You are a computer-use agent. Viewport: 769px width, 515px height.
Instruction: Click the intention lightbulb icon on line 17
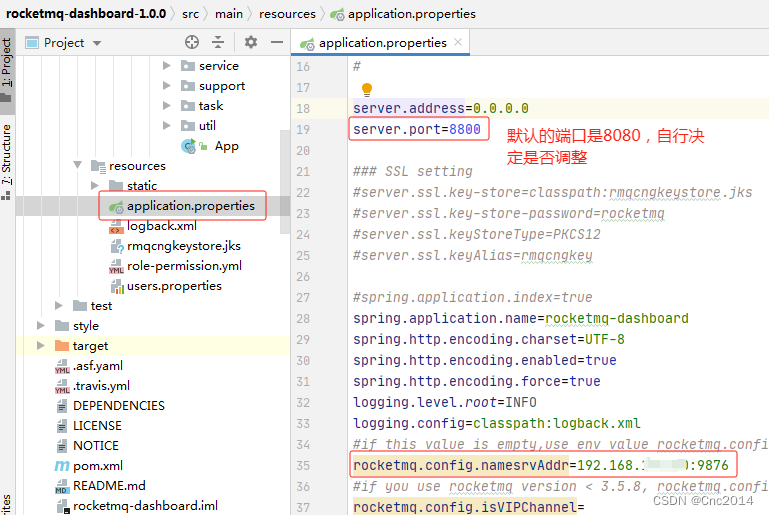(x=367, y=89)
